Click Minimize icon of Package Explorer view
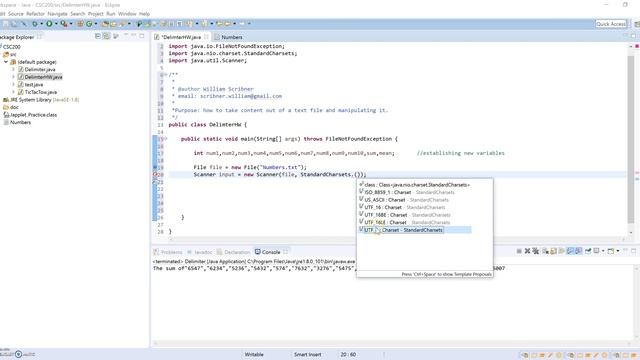The image size is (640, 360). [x=133, y=36]
